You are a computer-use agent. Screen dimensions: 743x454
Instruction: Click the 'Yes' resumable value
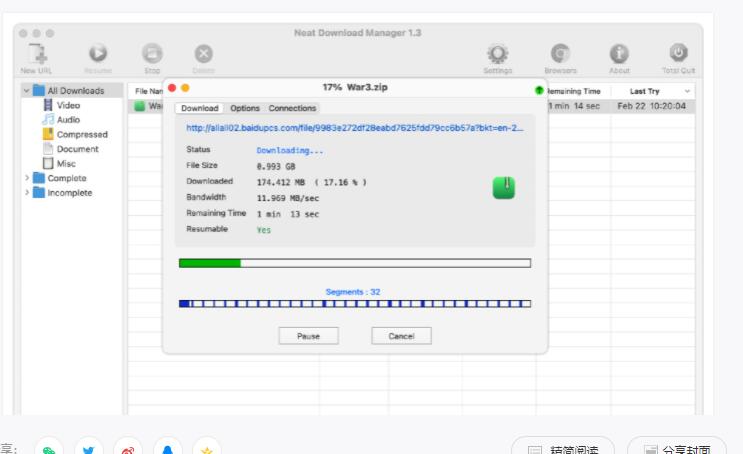(263, 230)
